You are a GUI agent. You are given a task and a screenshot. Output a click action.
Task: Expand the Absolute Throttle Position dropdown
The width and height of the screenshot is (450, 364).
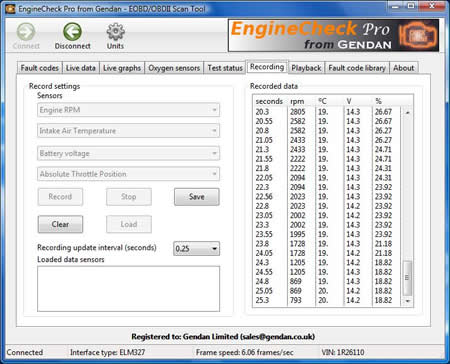click(128, 174)
